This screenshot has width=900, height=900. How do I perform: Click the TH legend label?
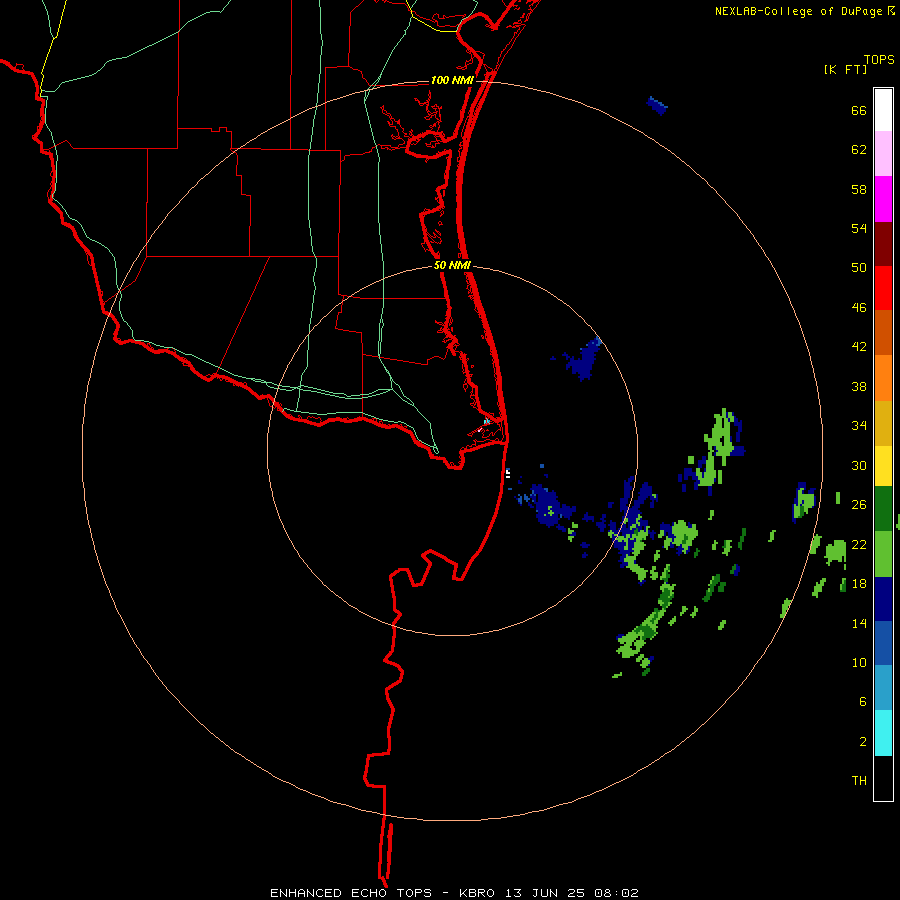pyautogui.click(x=859, y=780)
